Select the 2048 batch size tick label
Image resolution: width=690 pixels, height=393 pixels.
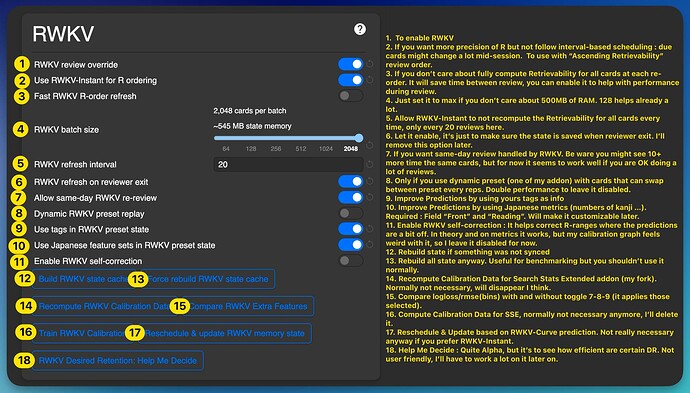click(x=351, y=149)
